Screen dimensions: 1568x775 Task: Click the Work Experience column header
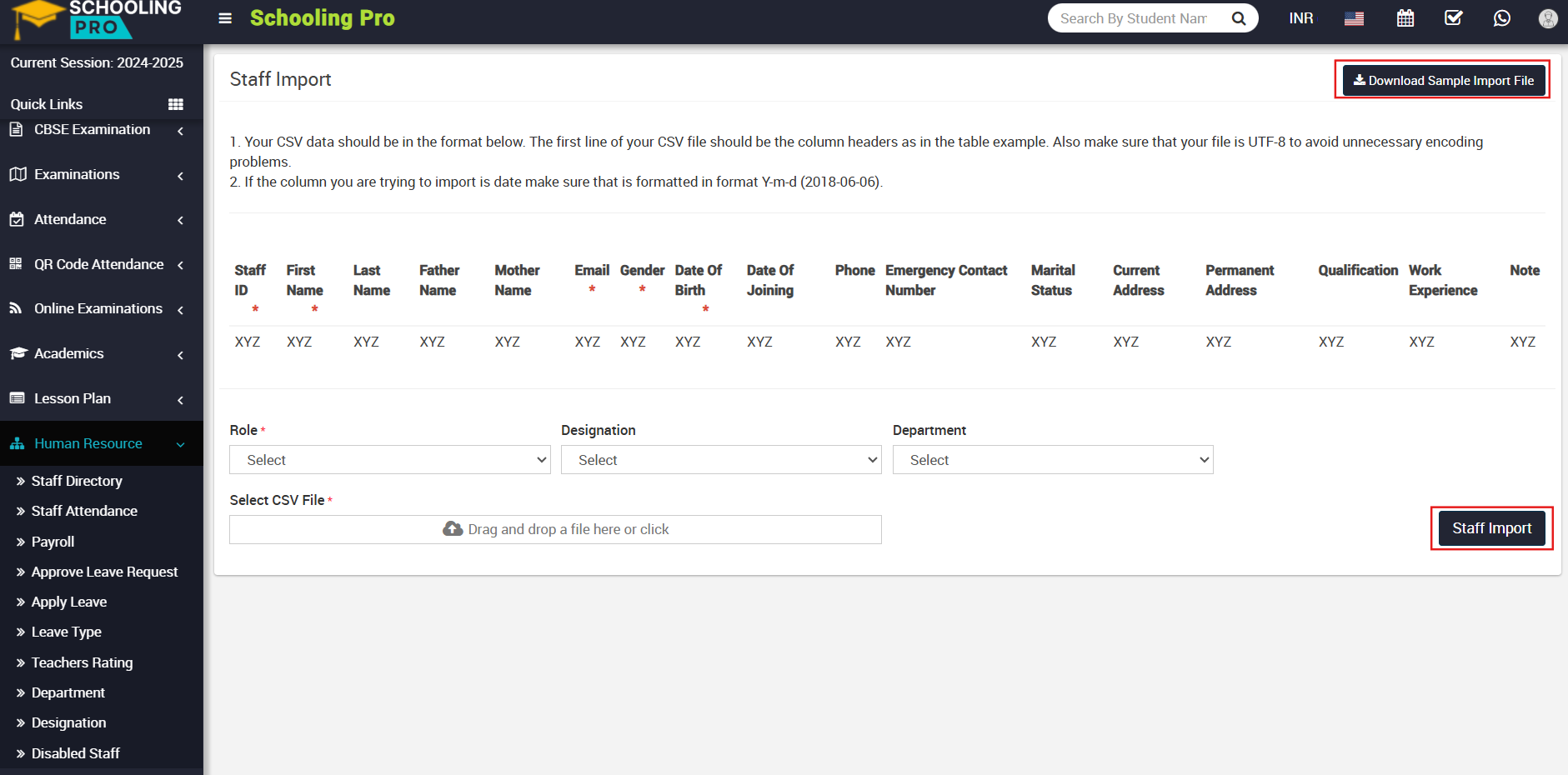click(1443, 280)
